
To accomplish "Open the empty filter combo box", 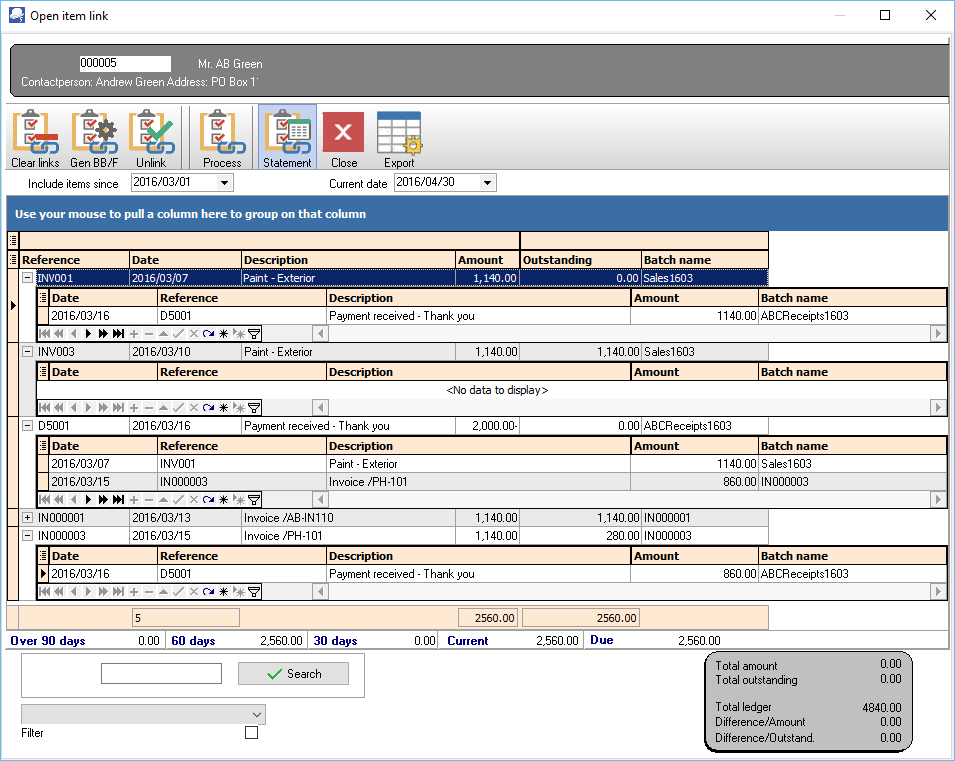I will click(143, 714).
